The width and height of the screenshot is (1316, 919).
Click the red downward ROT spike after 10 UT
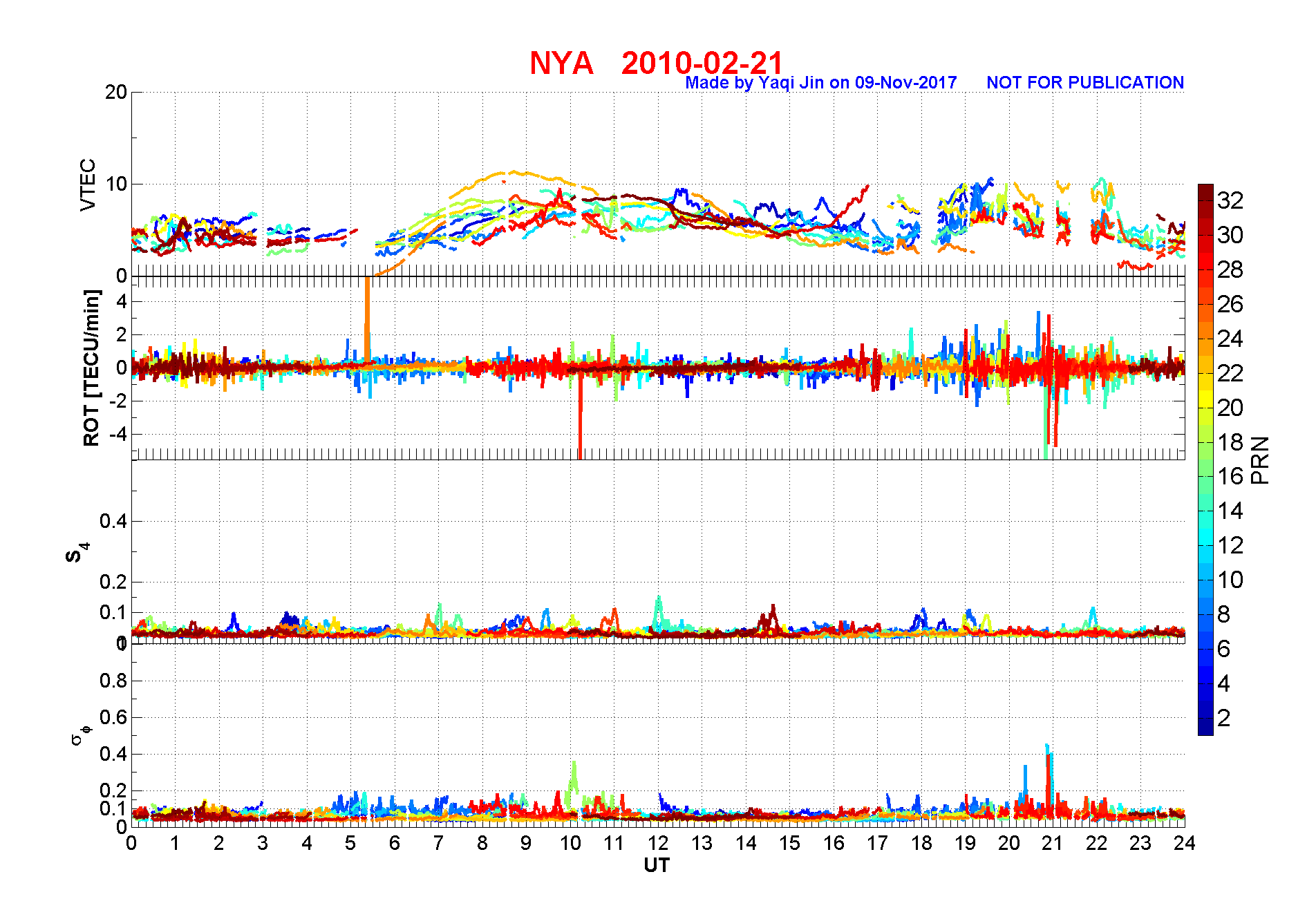(x=580, y=415)
